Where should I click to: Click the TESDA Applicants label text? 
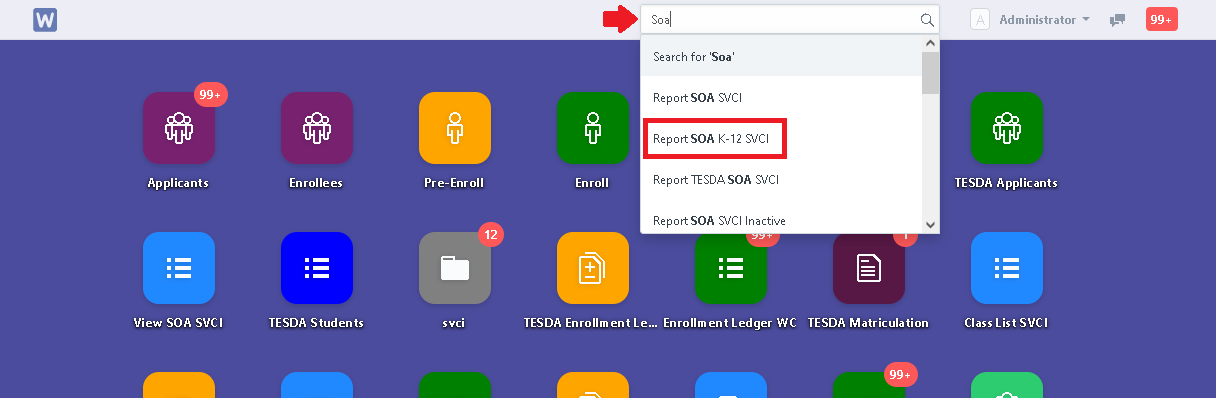click(1006, 183)
